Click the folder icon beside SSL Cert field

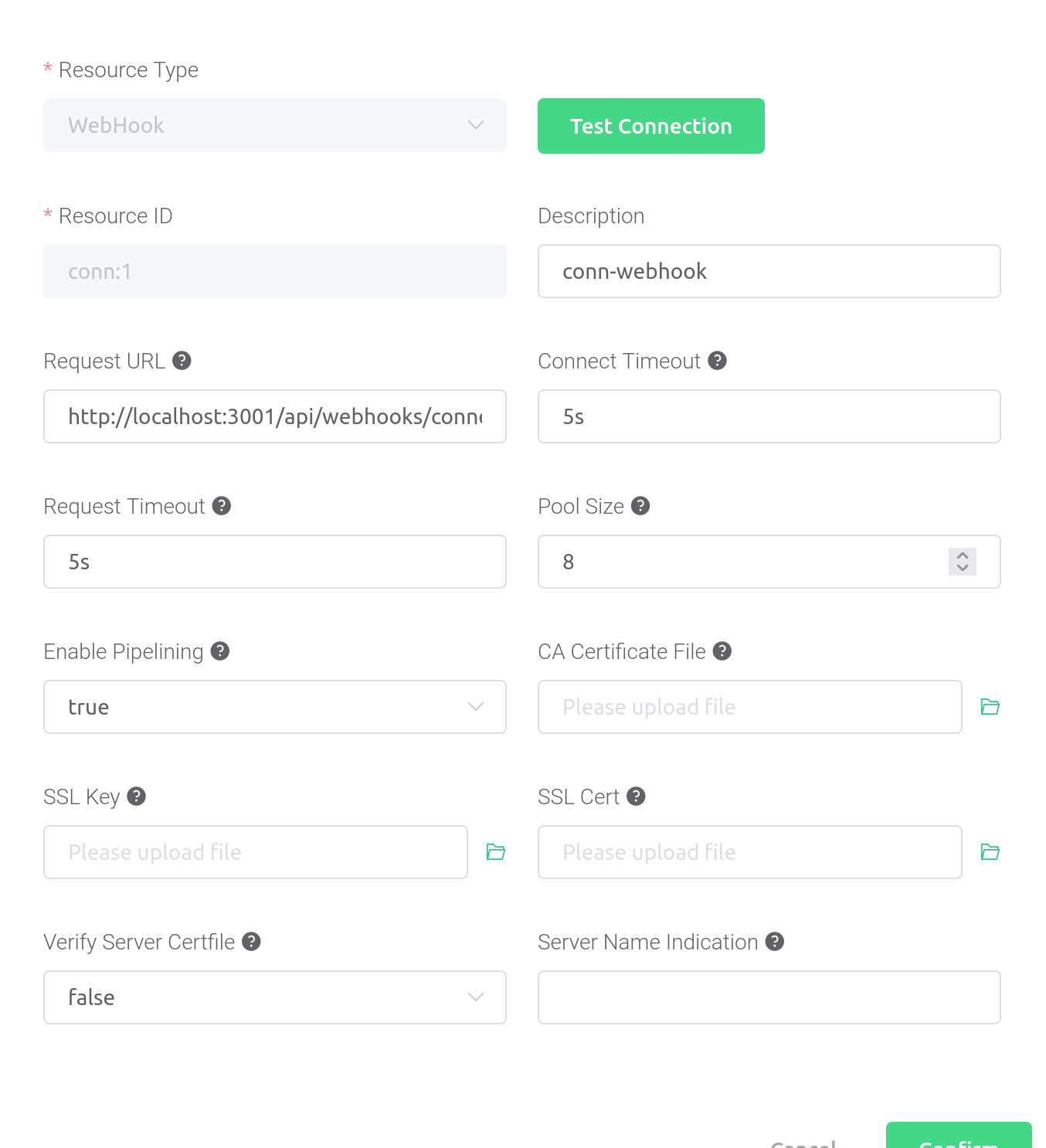990,851
